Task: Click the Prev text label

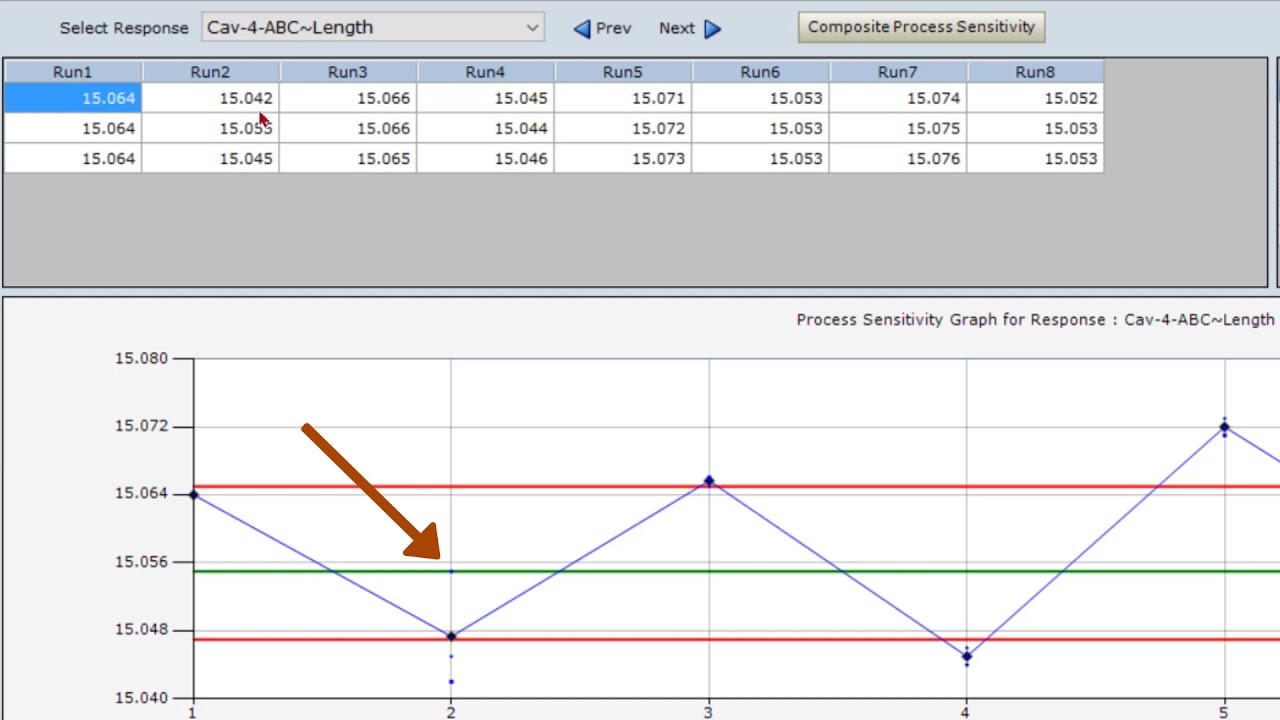Action: tap(613, 28)
